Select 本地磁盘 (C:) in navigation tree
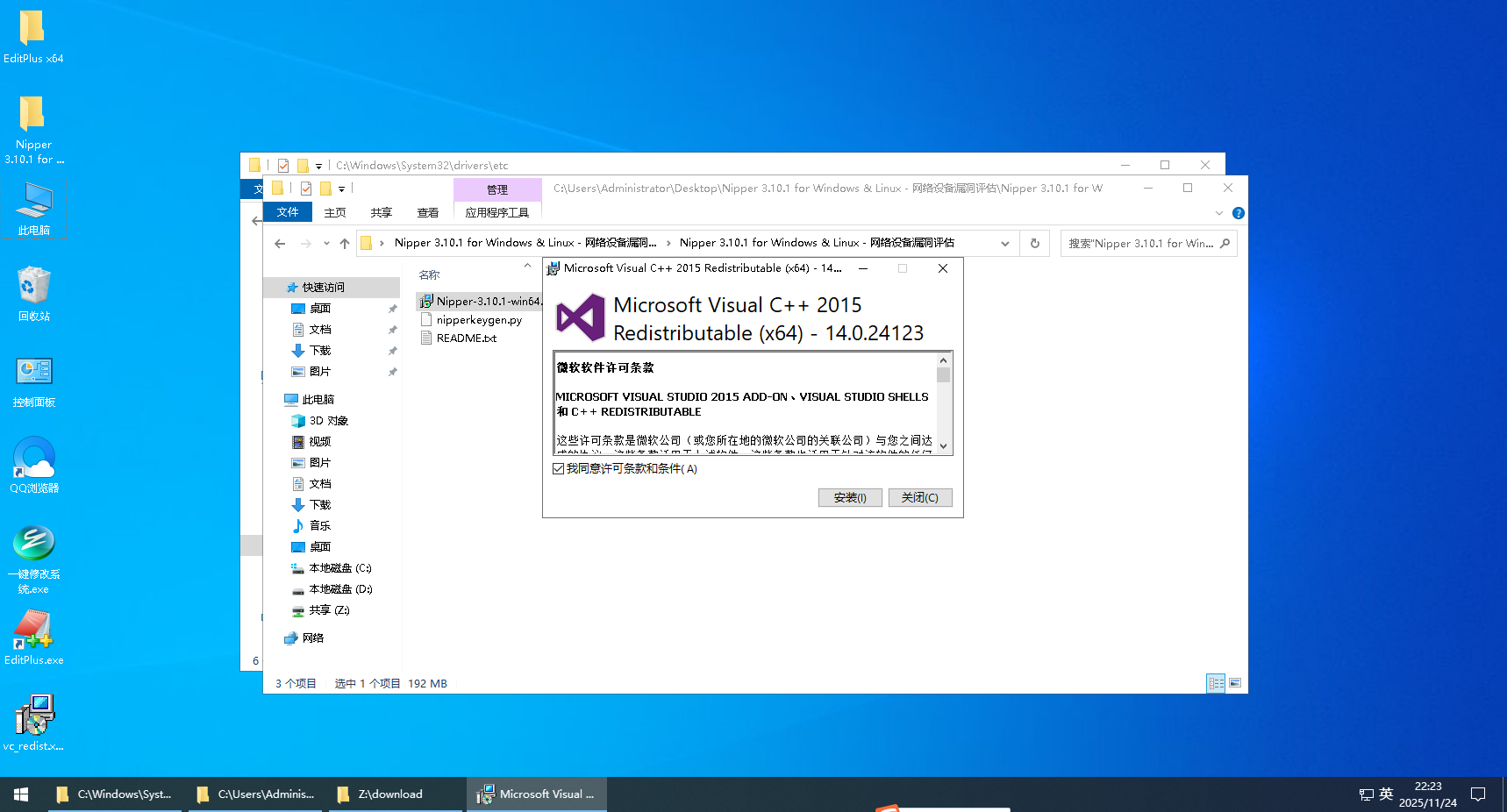 339,568
